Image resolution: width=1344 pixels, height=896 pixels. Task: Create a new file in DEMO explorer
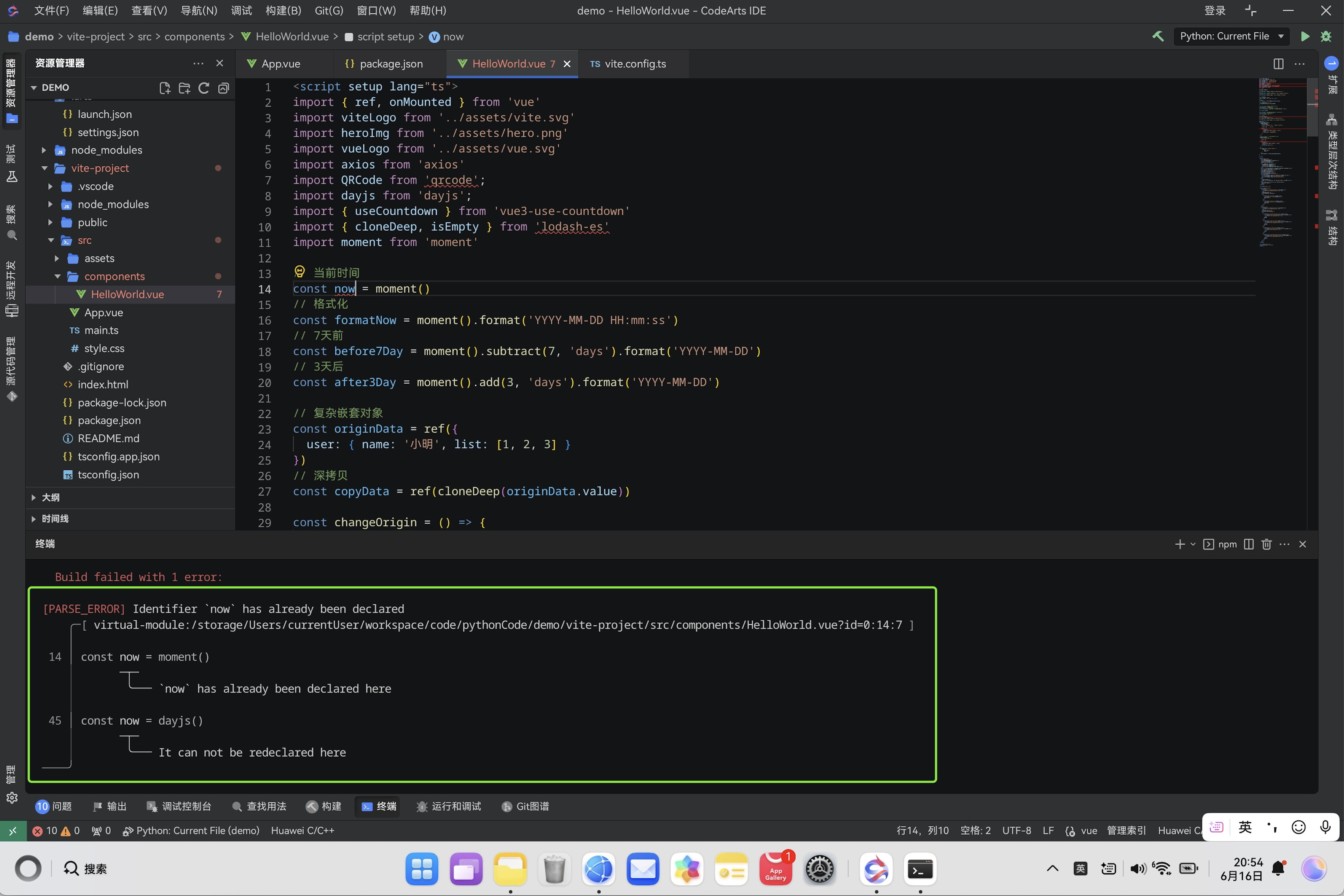165,88
